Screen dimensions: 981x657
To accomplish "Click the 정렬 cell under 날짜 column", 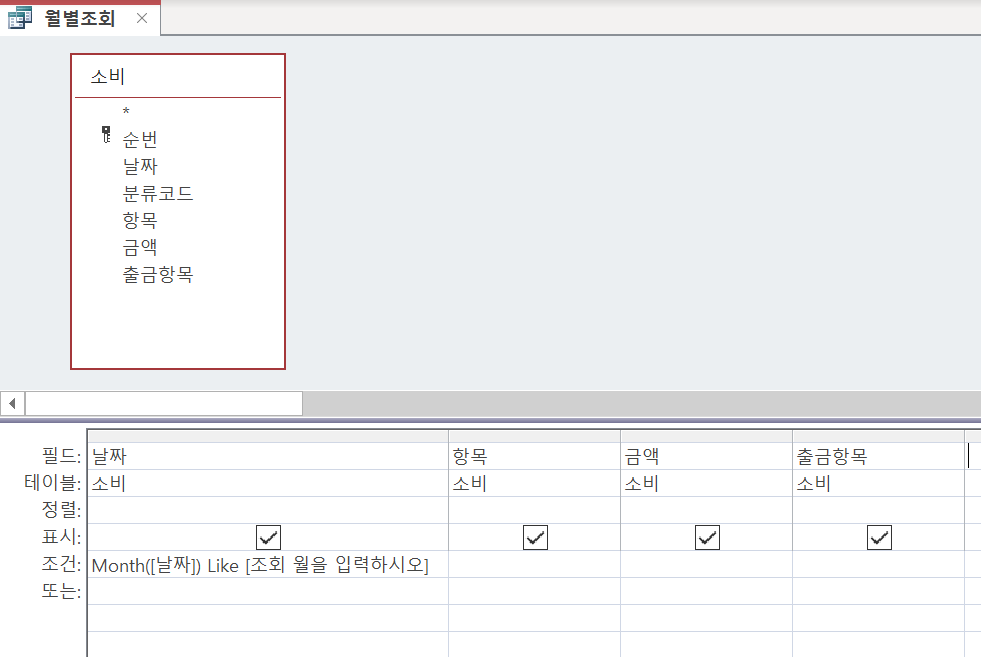I will pyautogui.click(x=268, y=510).
